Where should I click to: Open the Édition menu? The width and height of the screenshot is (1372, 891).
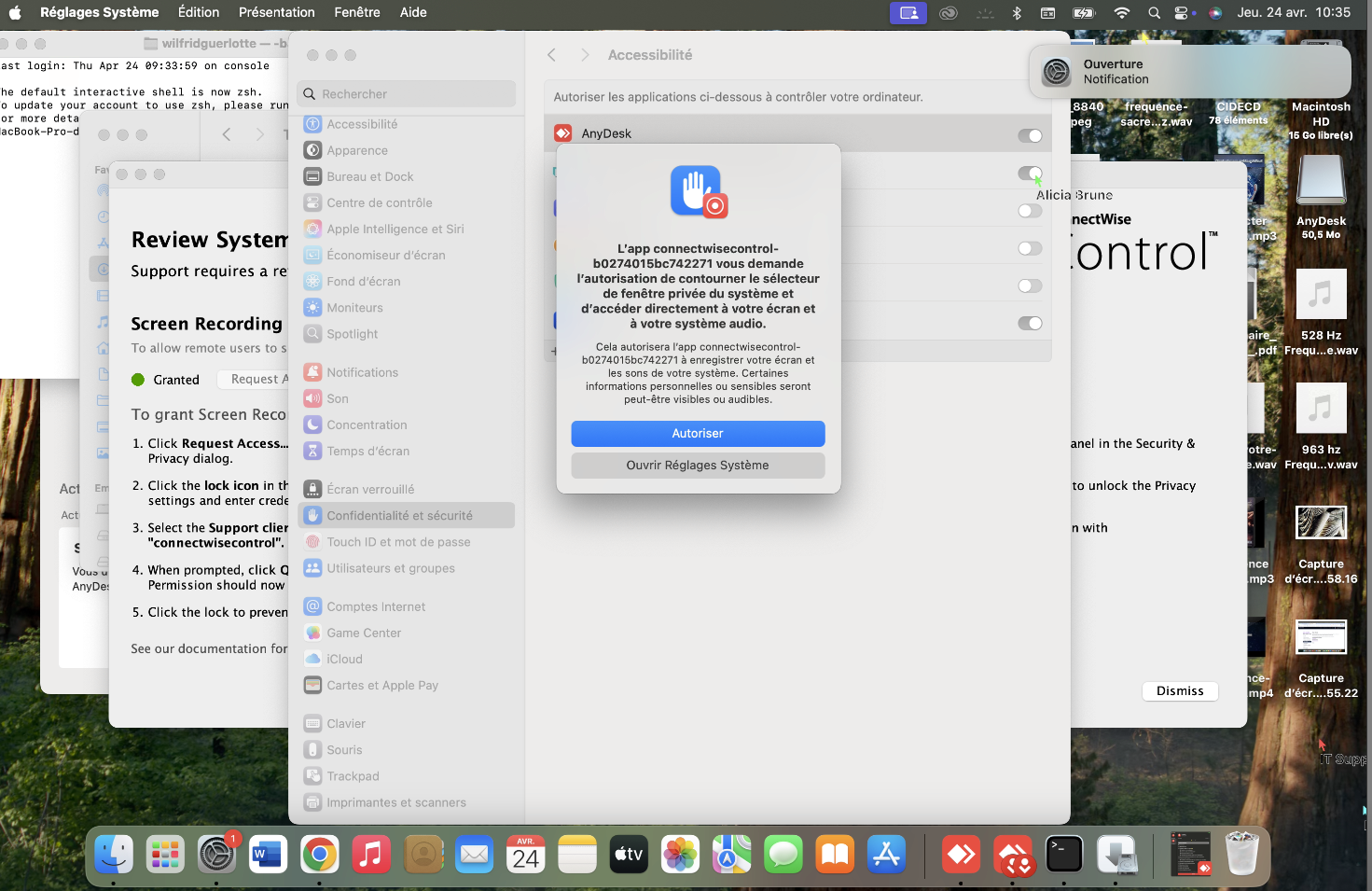pyautogui.click(x=199, y=12)
